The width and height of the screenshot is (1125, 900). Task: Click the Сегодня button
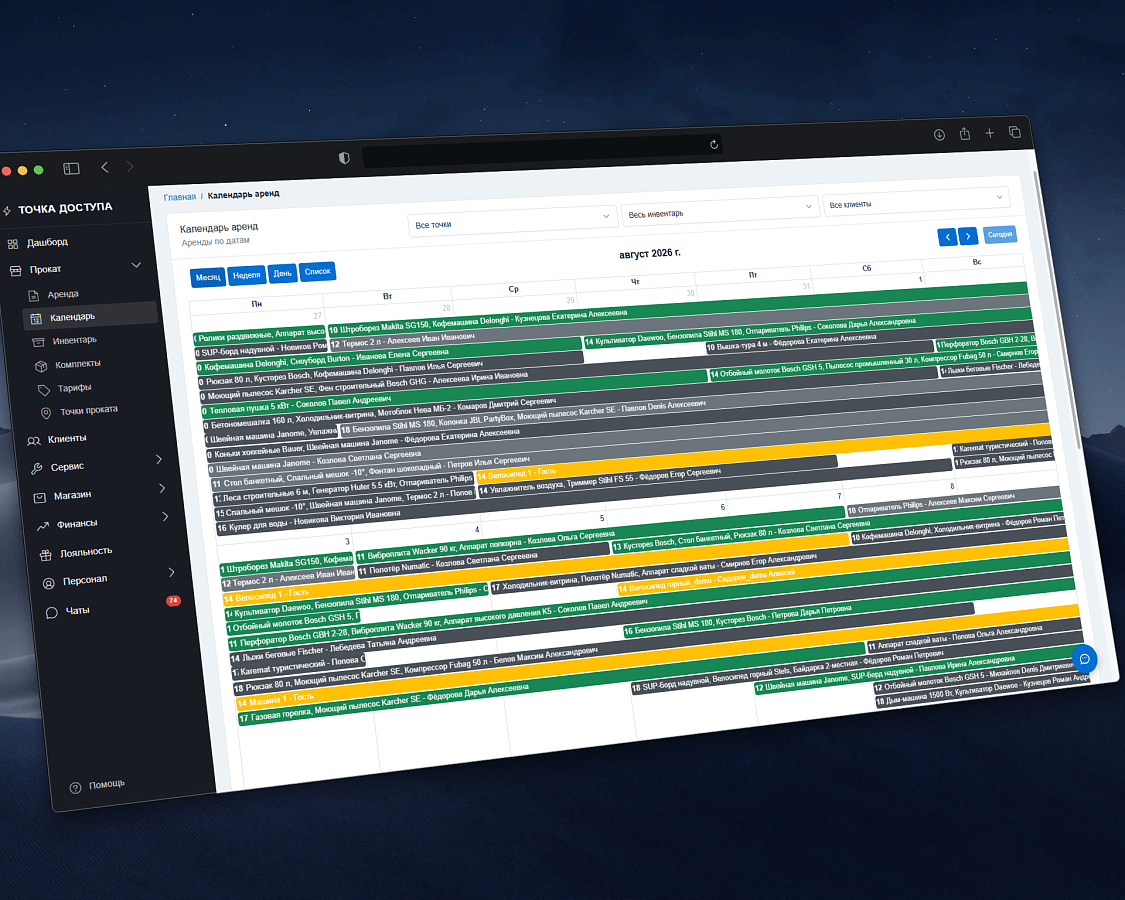(999, 234)
